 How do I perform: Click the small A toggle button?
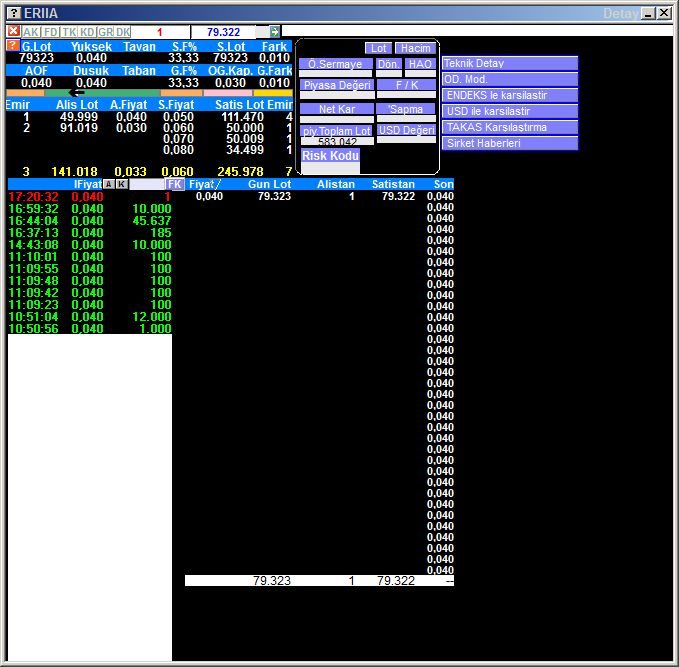pos(109,185)
